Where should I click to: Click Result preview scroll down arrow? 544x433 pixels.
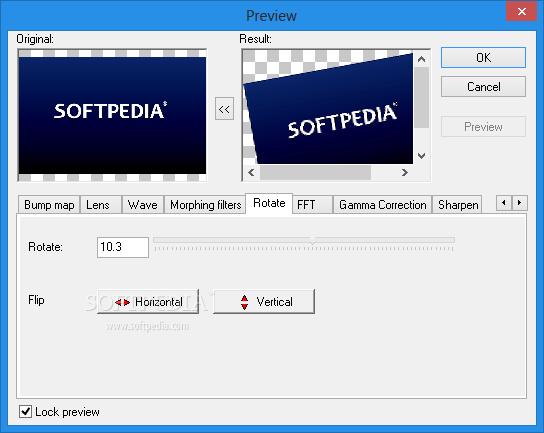(422, 156)
